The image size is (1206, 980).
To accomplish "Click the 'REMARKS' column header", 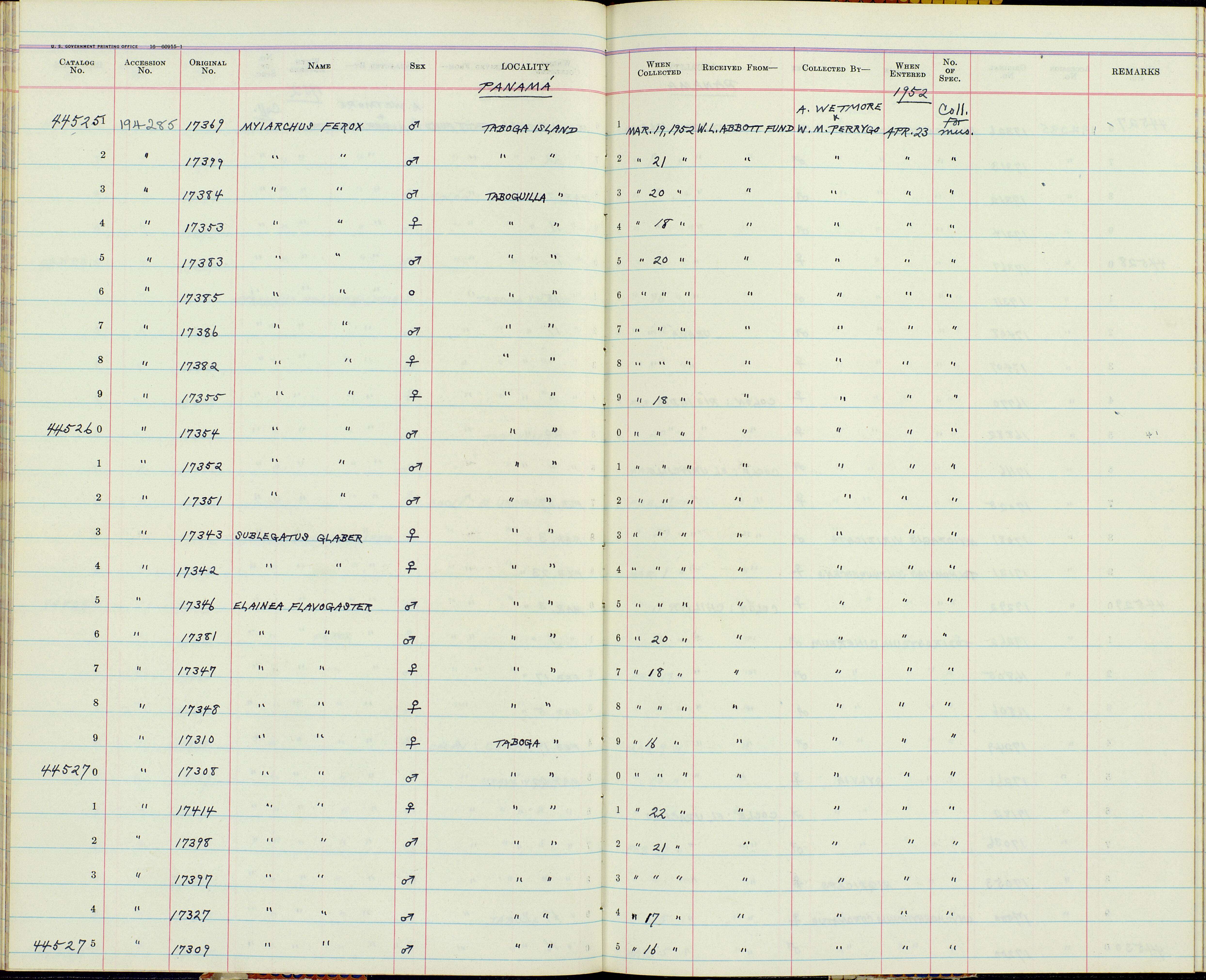I will (x=1135, y=72).
